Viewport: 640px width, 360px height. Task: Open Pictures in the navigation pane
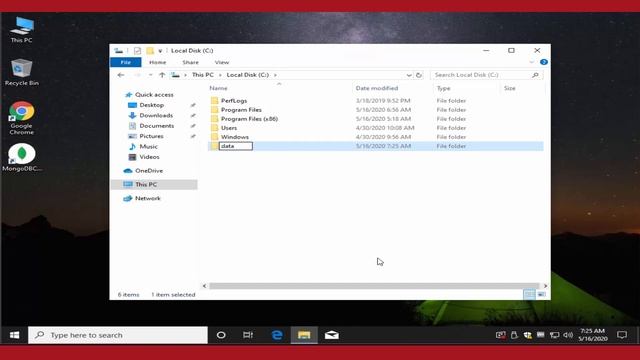pos(151,136)
